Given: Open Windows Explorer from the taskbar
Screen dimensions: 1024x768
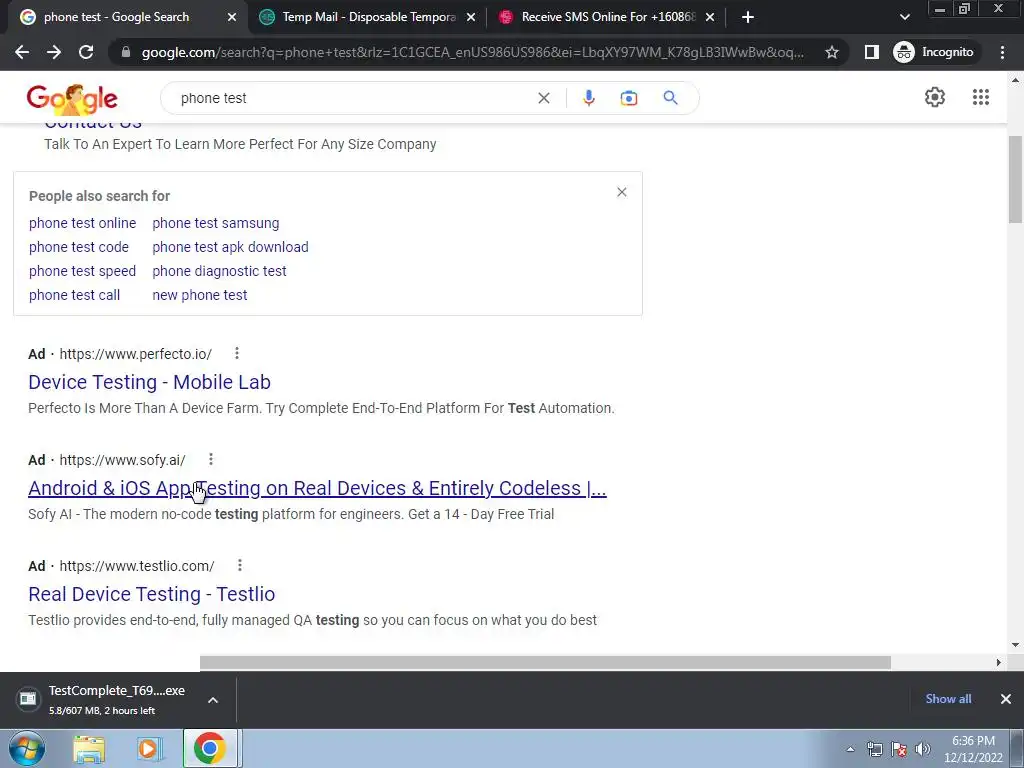Looking at the screenshot, I should point(89,748).
